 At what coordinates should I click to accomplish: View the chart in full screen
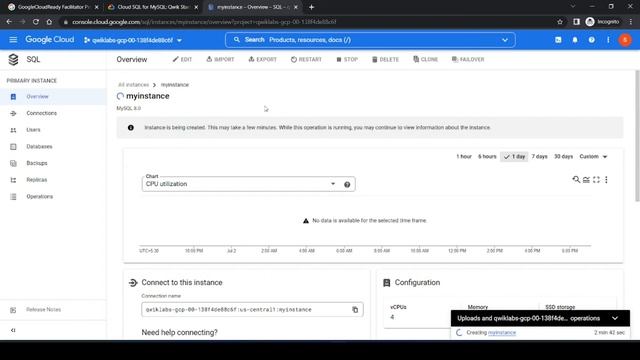pos(596,180)
